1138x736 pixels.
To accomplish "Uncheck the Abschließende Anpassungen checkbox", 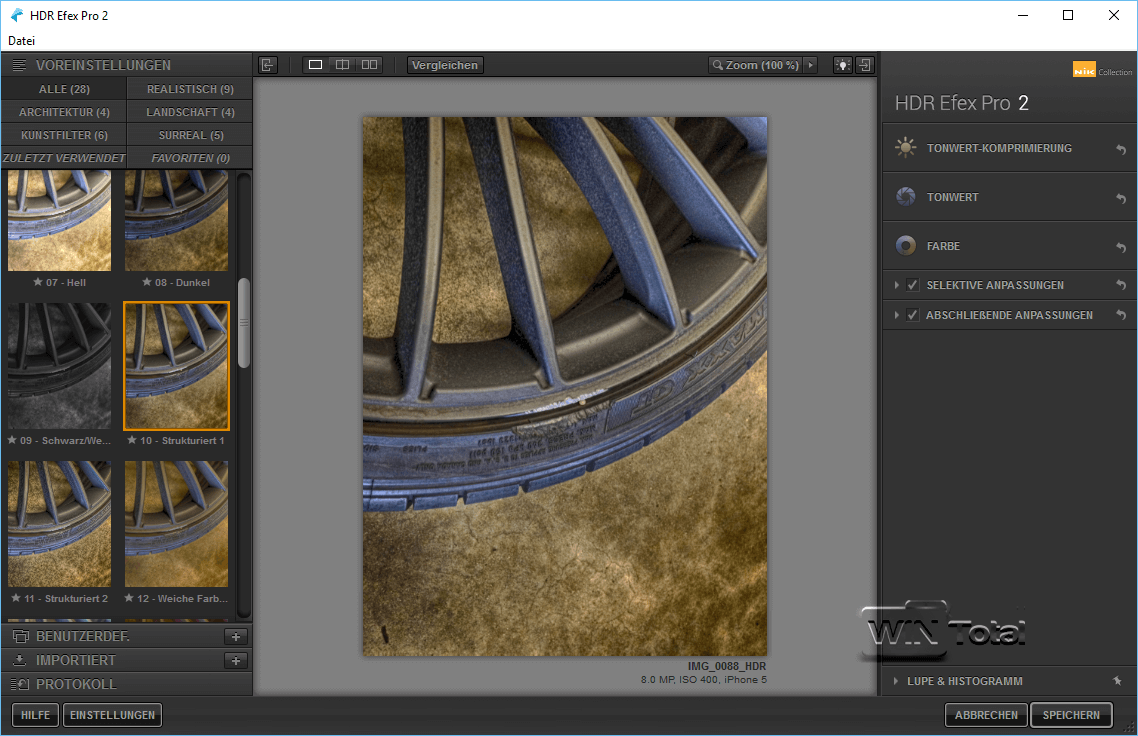I will [912, 315].
